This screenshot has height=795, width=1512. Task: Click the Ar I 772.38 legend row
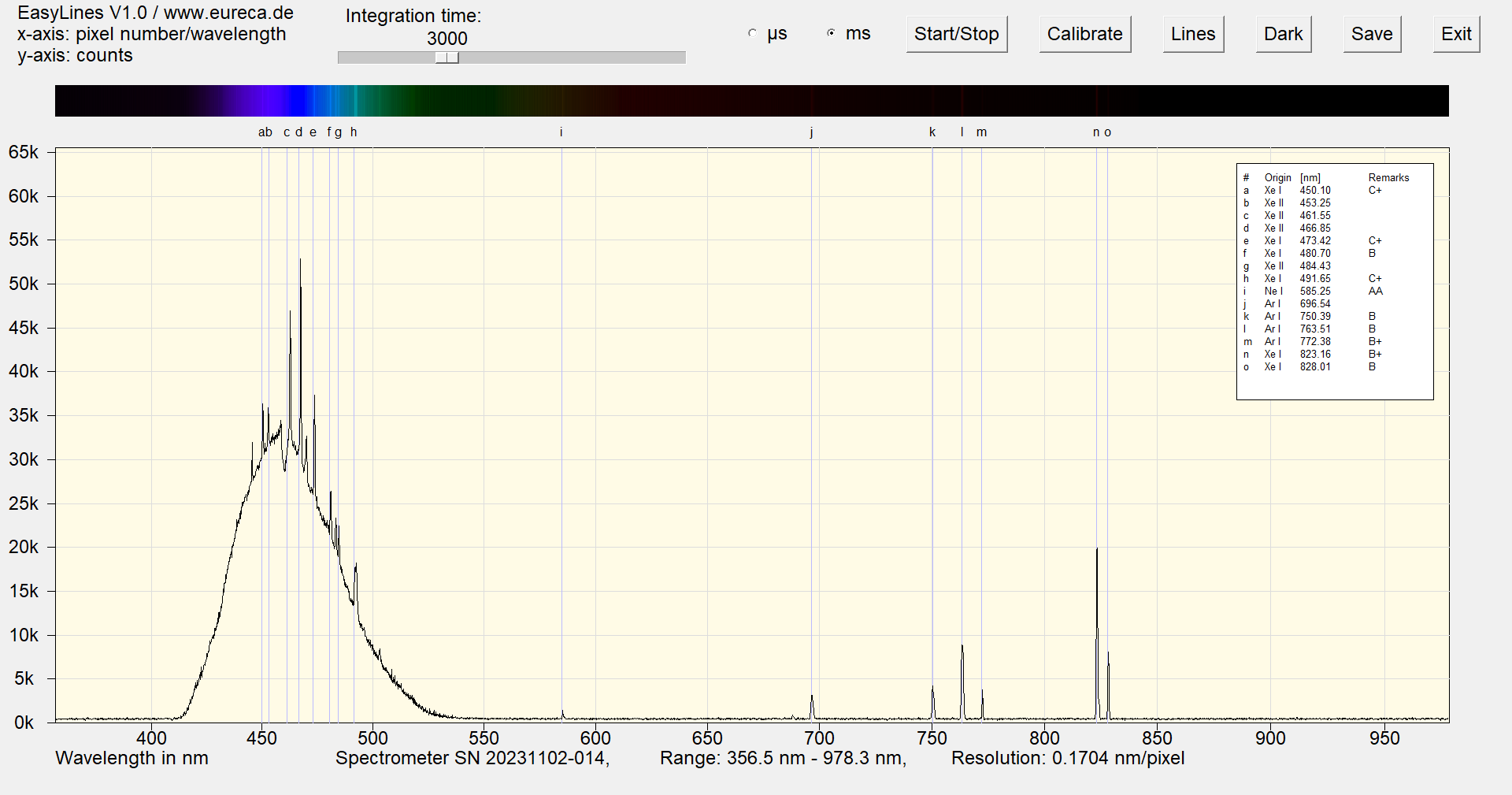pyautogui.click(x=1313, y=341)
